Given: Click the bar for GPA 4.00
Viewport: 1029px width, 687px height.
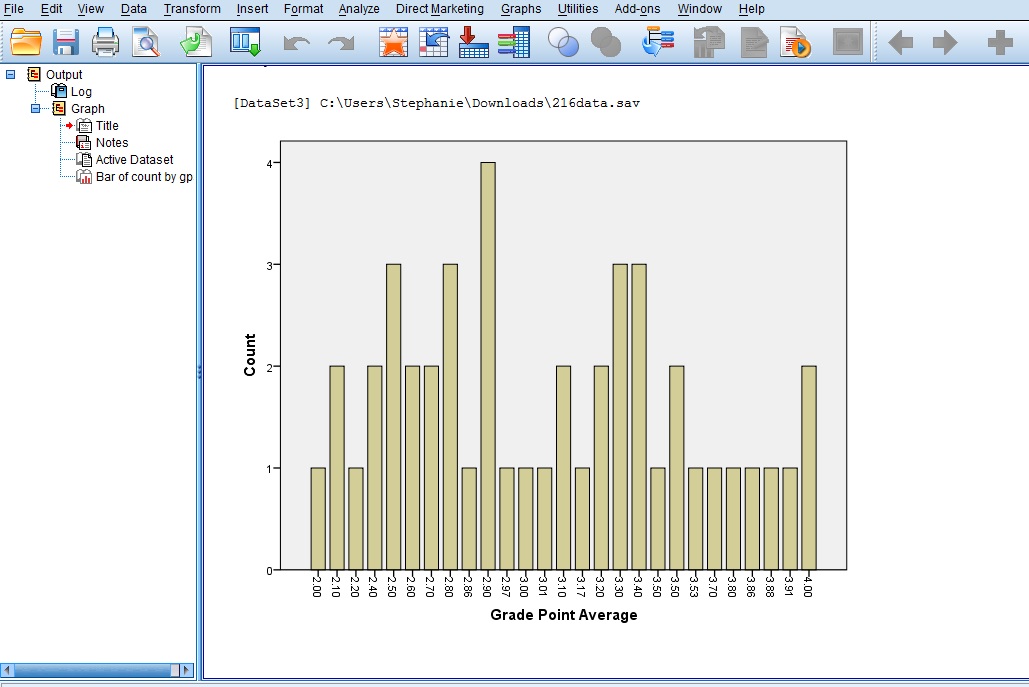Looking at the screenshot, I should tap(808, 468).
